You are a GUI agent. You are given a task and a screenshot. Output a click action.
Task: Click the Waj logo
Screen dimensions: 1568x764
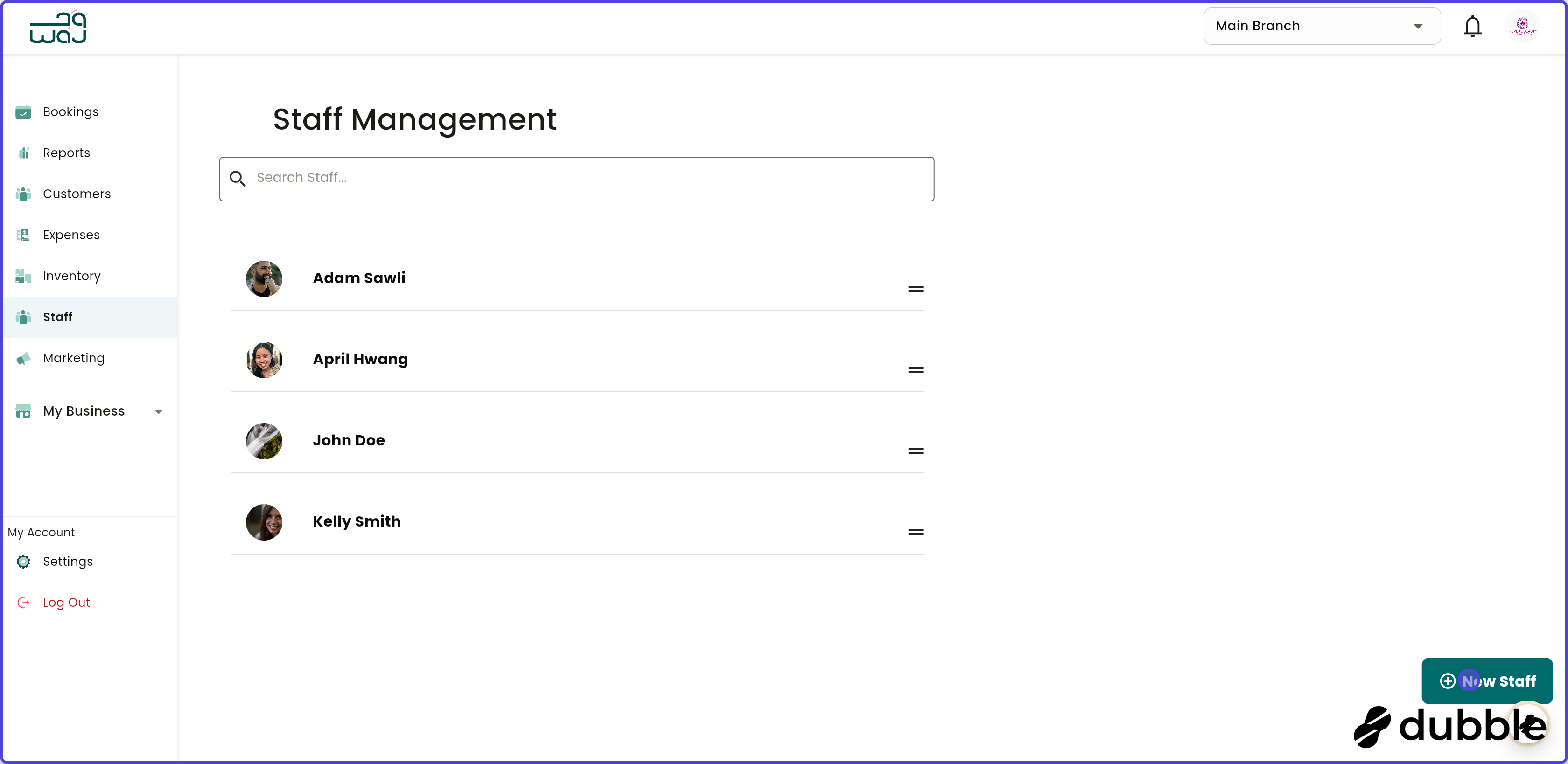click(x=58, y=28)
